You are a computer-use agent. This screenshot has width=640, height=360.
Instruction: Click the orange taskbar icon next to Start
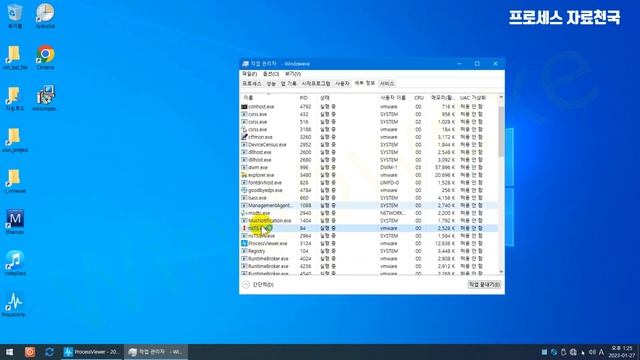pyautogui.click(x=30, y=352)
